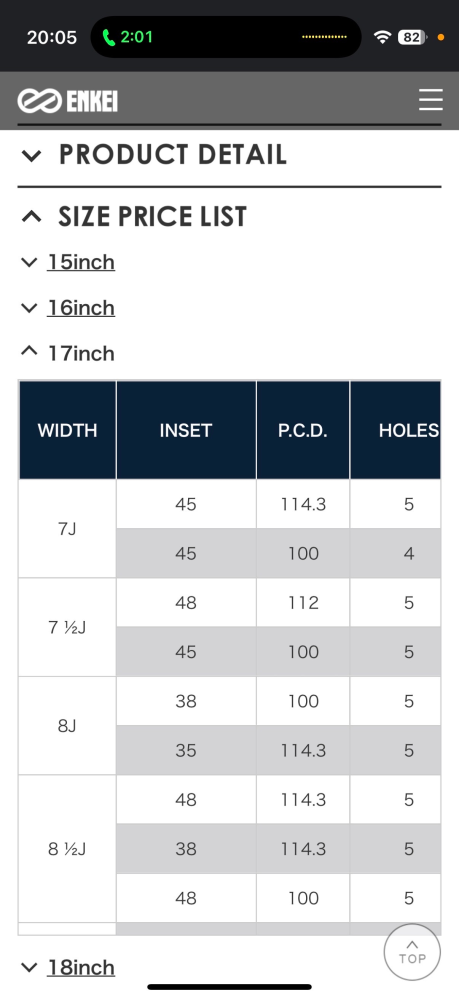The image size is (459, 999).
Task: Tap the green call timer pill
Action: tap(128, 37)
